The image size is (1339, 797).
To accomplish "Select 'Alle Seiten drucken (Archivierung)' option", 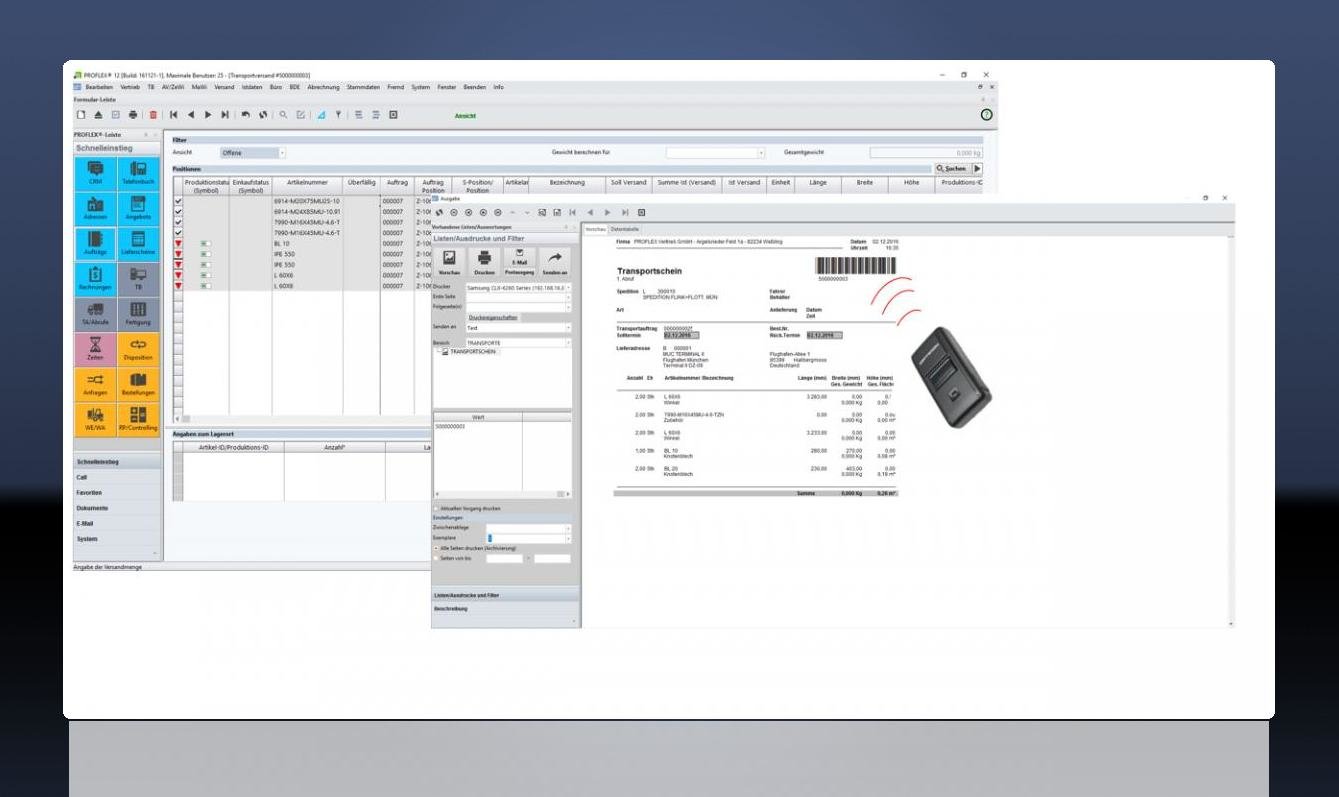I will tap(437, 548).
